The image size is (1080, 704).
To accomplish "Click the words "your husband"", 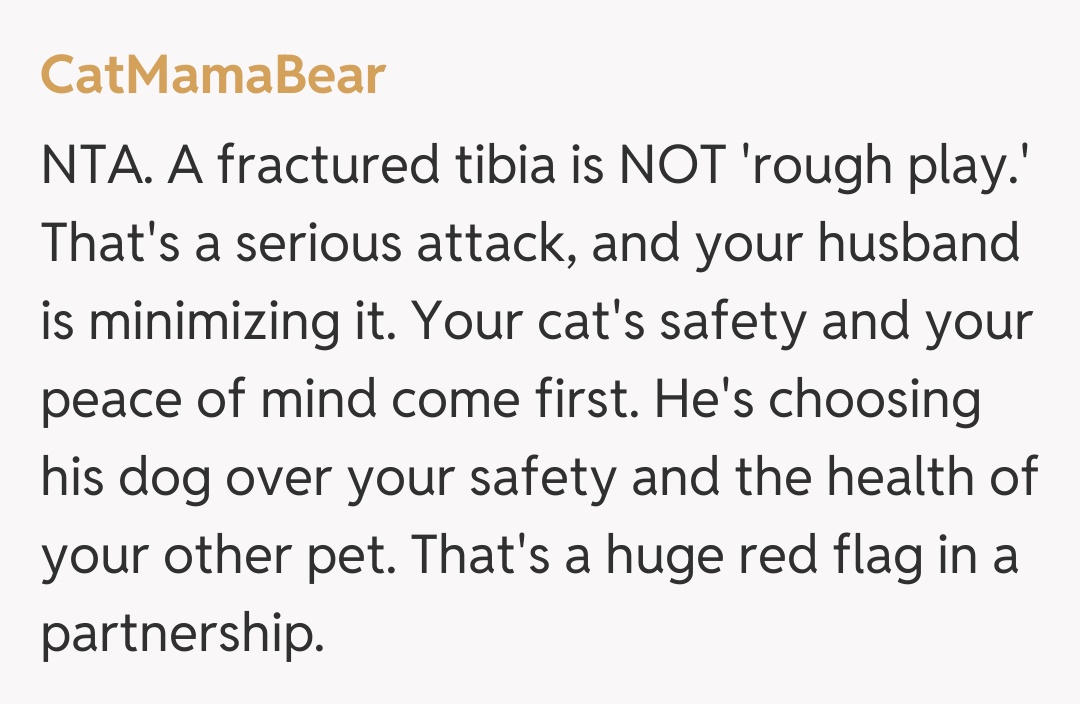I will click(857, 244).
